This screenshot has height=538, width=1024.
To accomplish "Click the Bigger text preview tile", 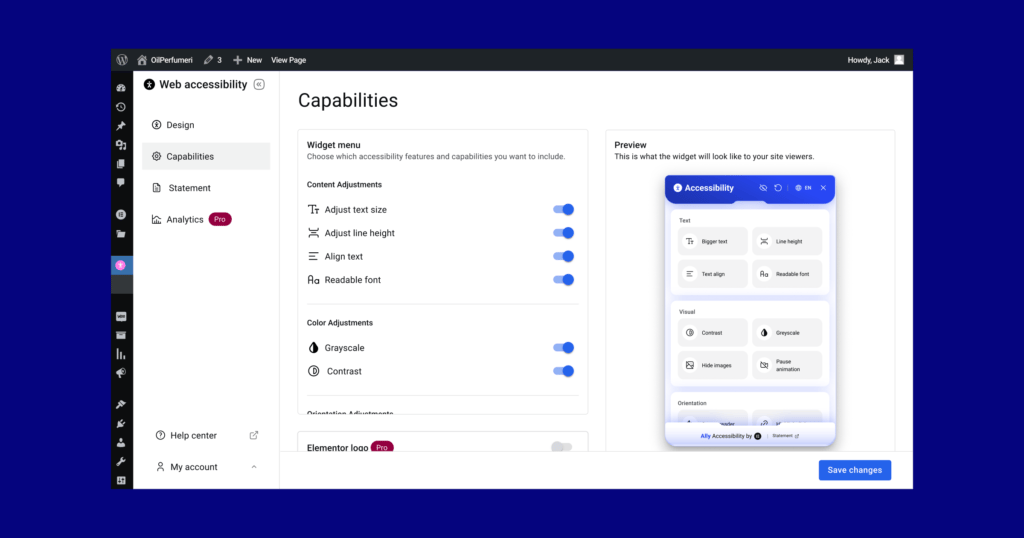I will point(712,242).
